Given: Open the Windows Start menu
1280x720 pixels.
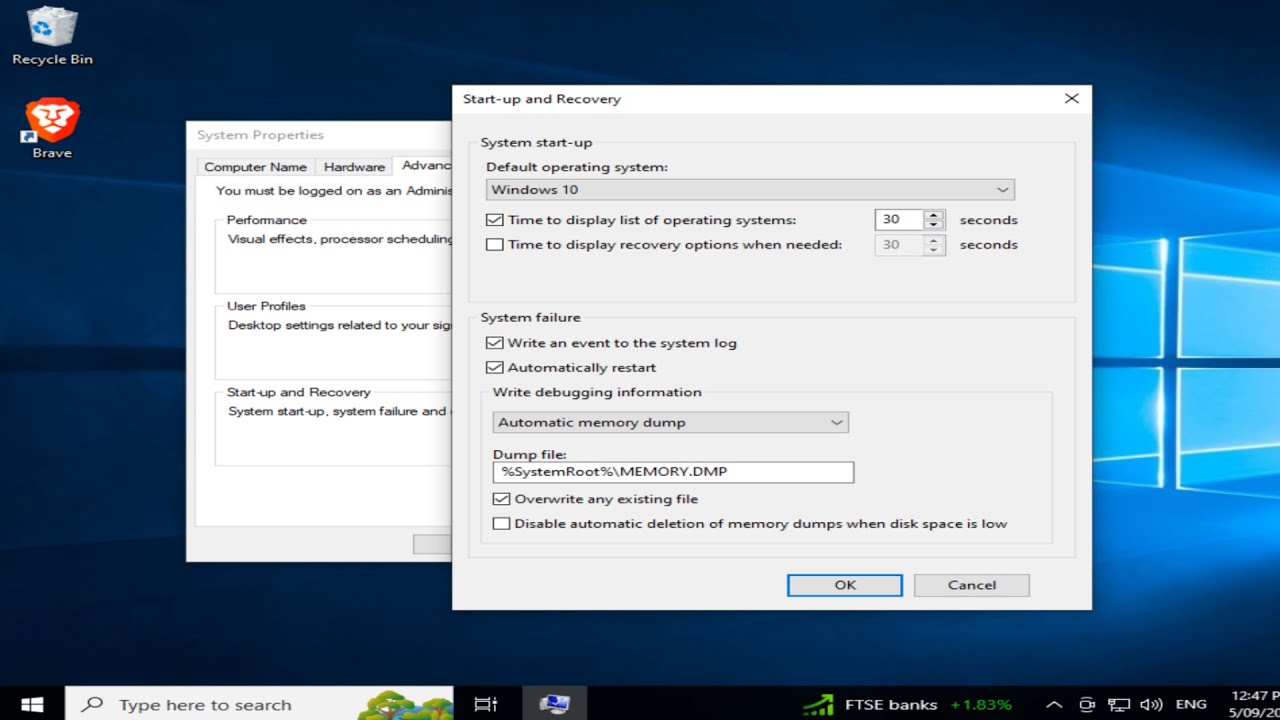Looking at the screenshot, I should pyautogui.click(x=32, y=704).
